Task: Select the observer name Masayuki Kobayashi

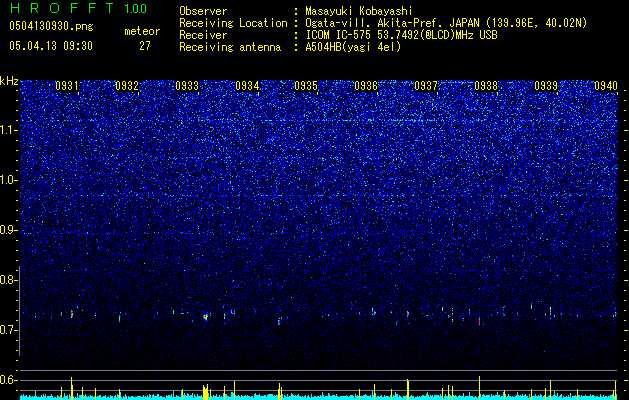Action: point(359,11)
